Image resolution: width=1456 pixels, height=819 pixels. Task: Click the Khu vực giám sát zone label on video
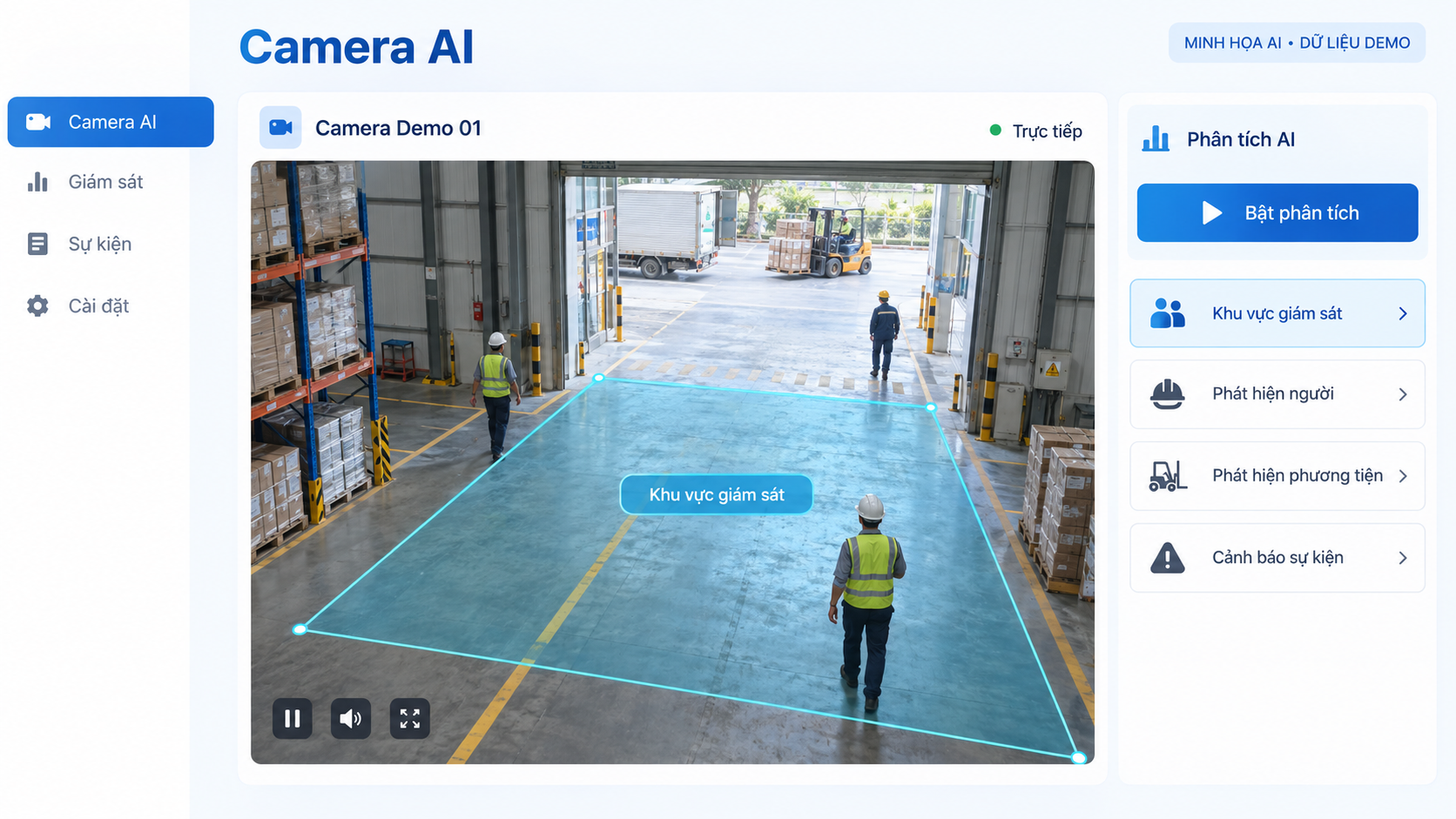click(x=717, y=494)
